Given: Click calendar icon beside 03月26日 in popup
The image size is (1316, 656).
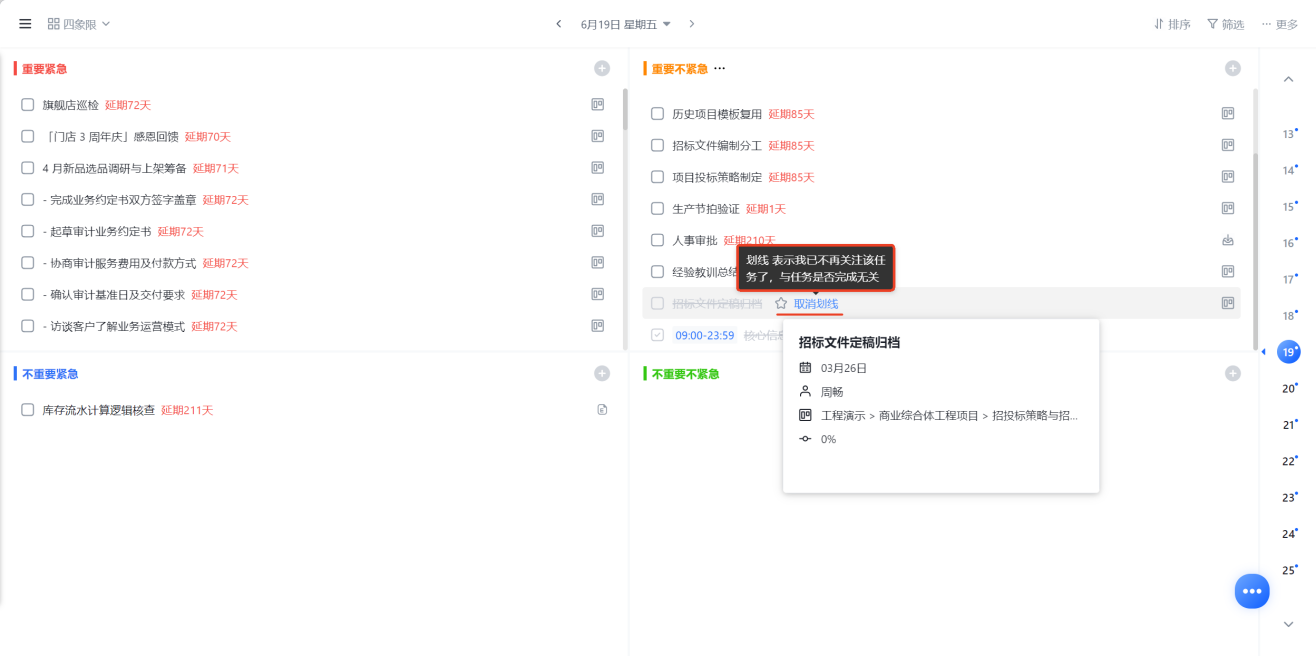Looking at the screenshot, I should pos(805,368).
